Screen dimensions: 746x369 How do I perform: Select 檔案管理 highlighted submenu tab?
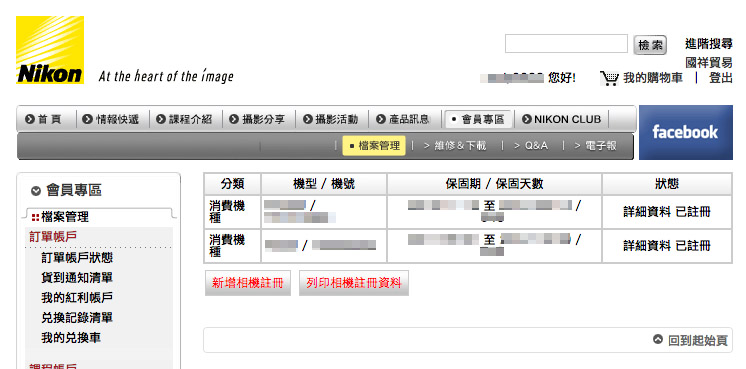[x=374, y=146]
